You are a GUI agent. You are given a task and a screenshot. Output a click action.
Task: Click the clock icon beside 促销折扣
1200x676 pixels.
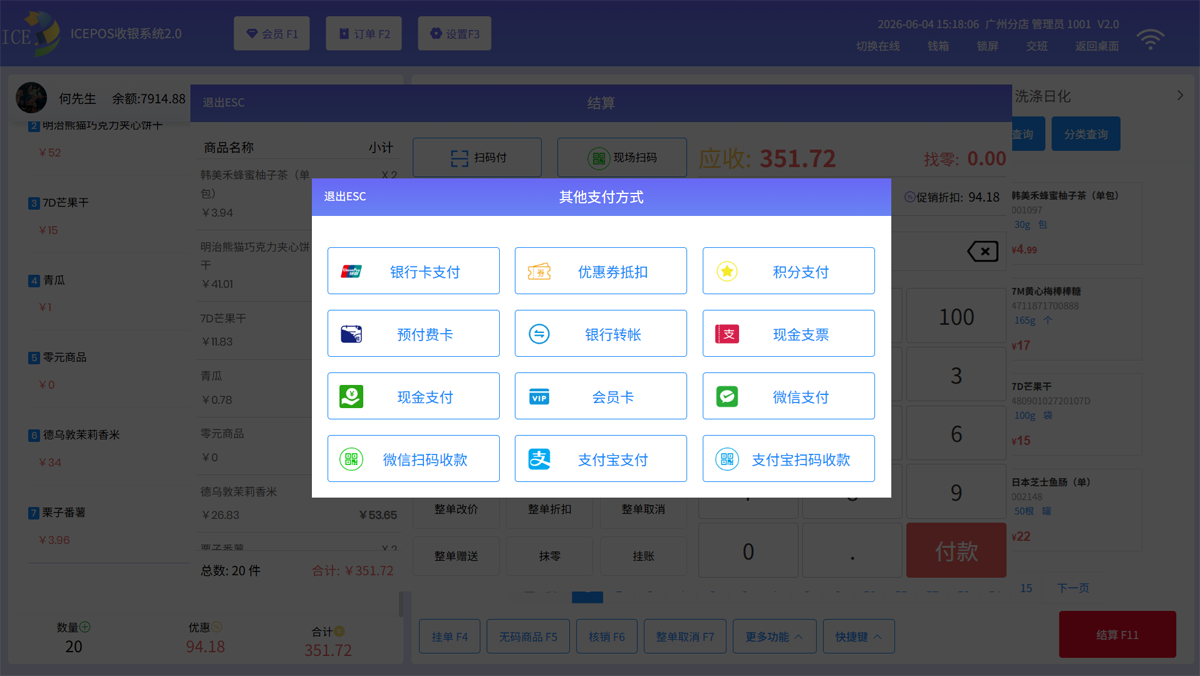[909, 197]
